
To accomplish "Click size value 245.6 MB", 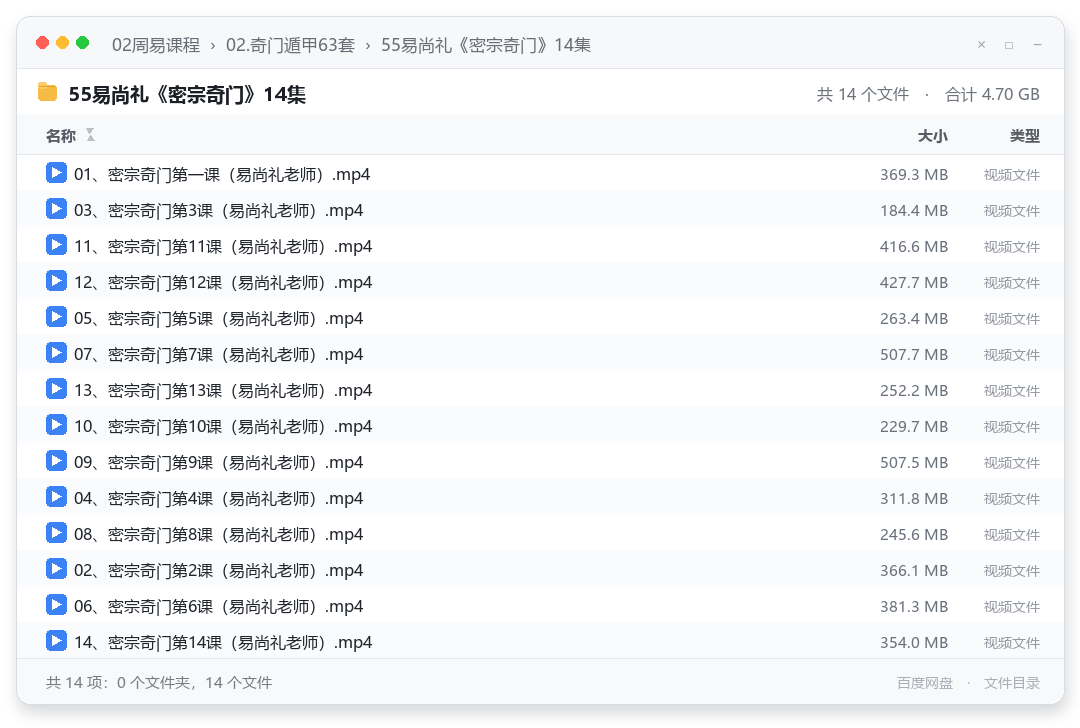I will 913,534.
